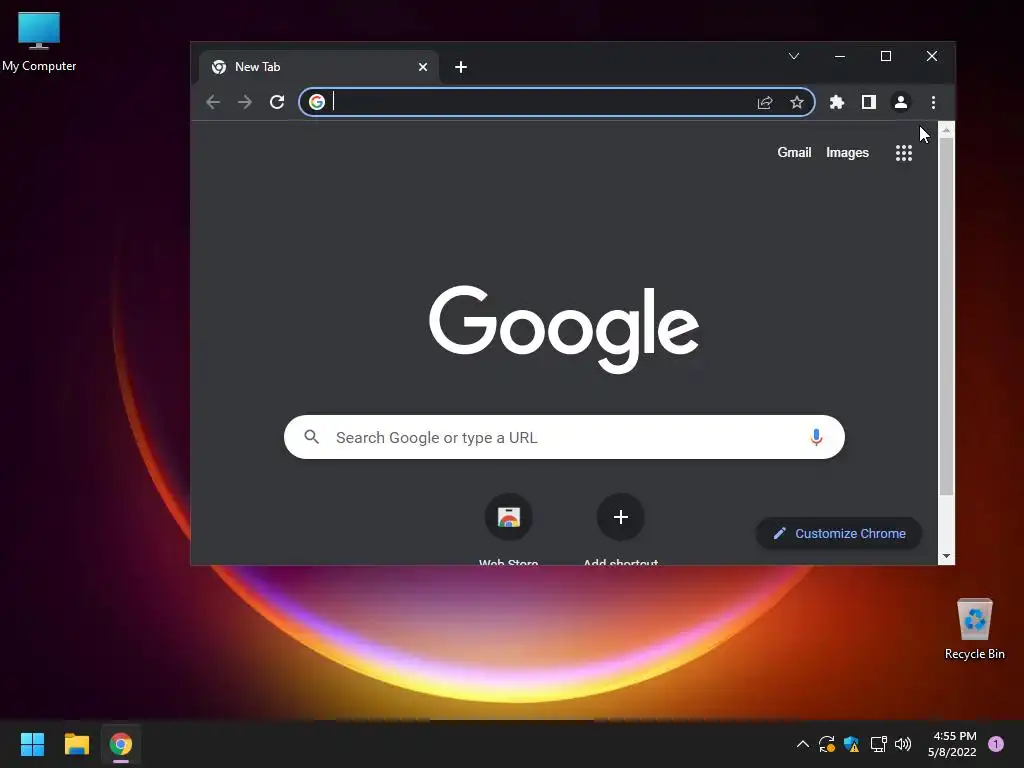Select the Recycle Bin desktop icon

[974, 629]
